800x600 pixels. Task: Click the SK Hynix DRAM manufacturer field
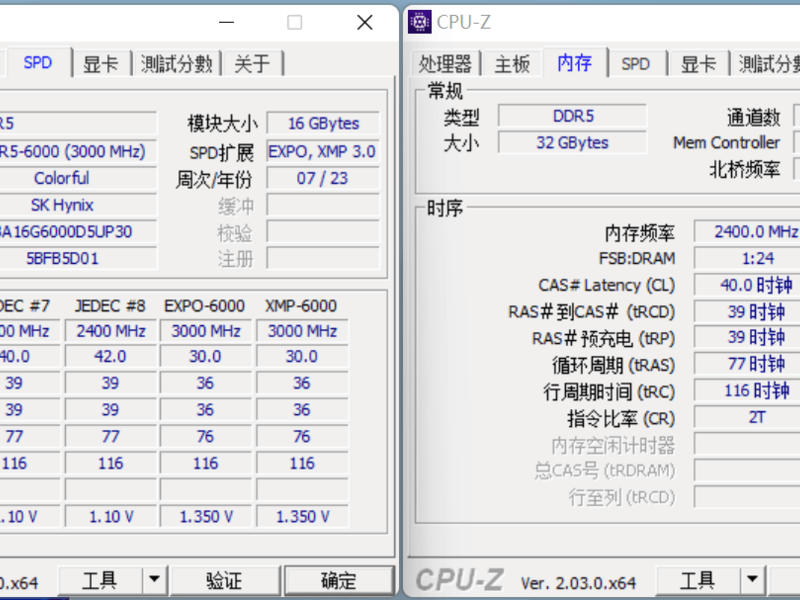pos(78,205)
